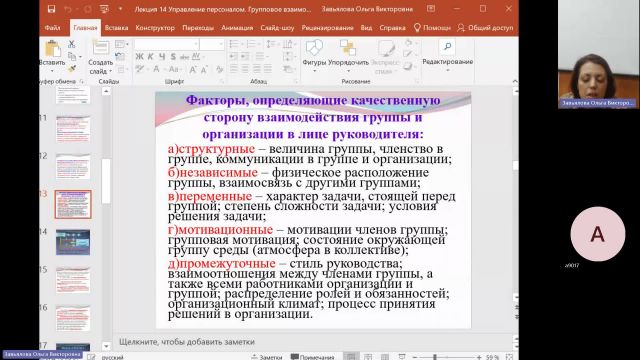Open the Вид tab
The width and height of the screenshot is (640, 360).
pos(366,28)
